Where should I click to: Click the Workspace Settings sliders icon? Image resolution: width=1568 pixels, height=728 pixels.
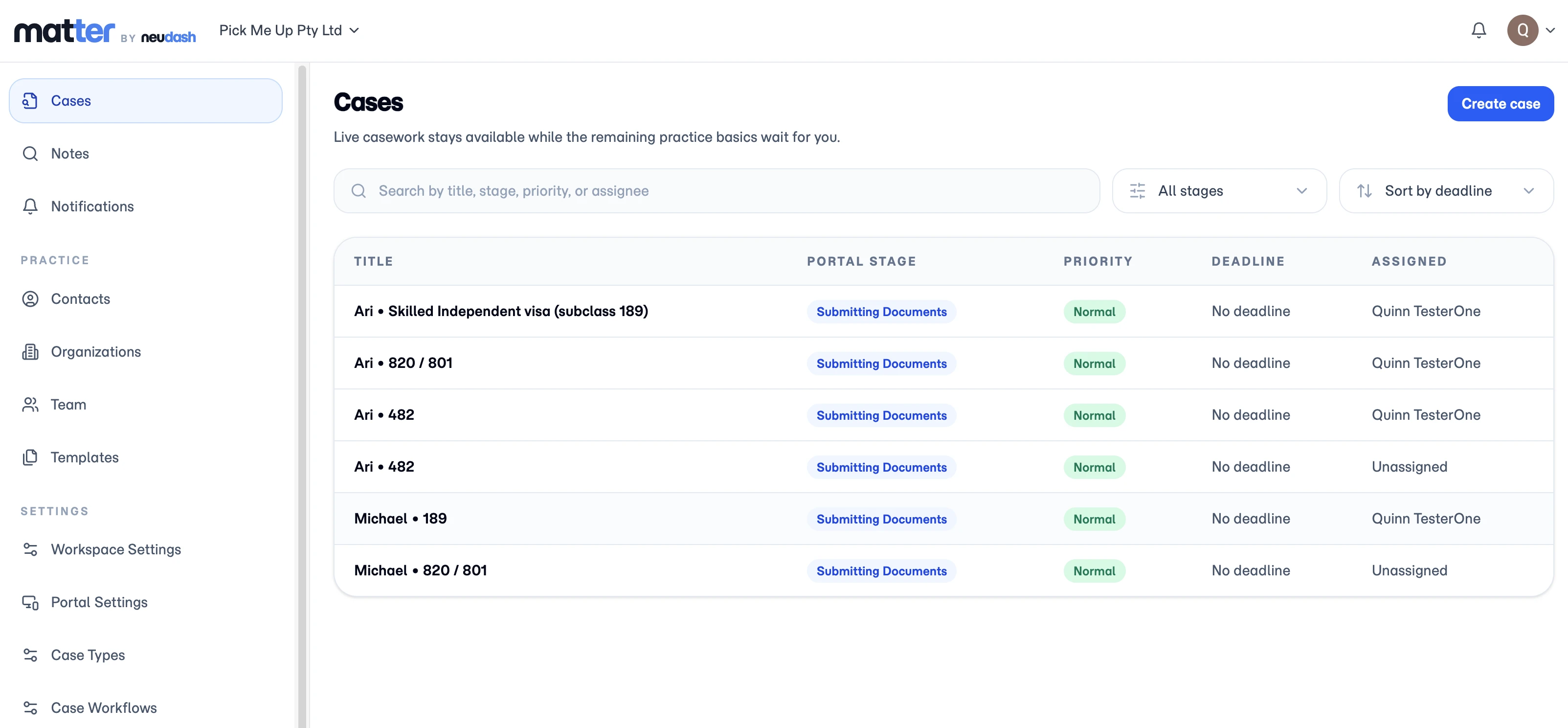pyautogui.click(x=30, y=549)
